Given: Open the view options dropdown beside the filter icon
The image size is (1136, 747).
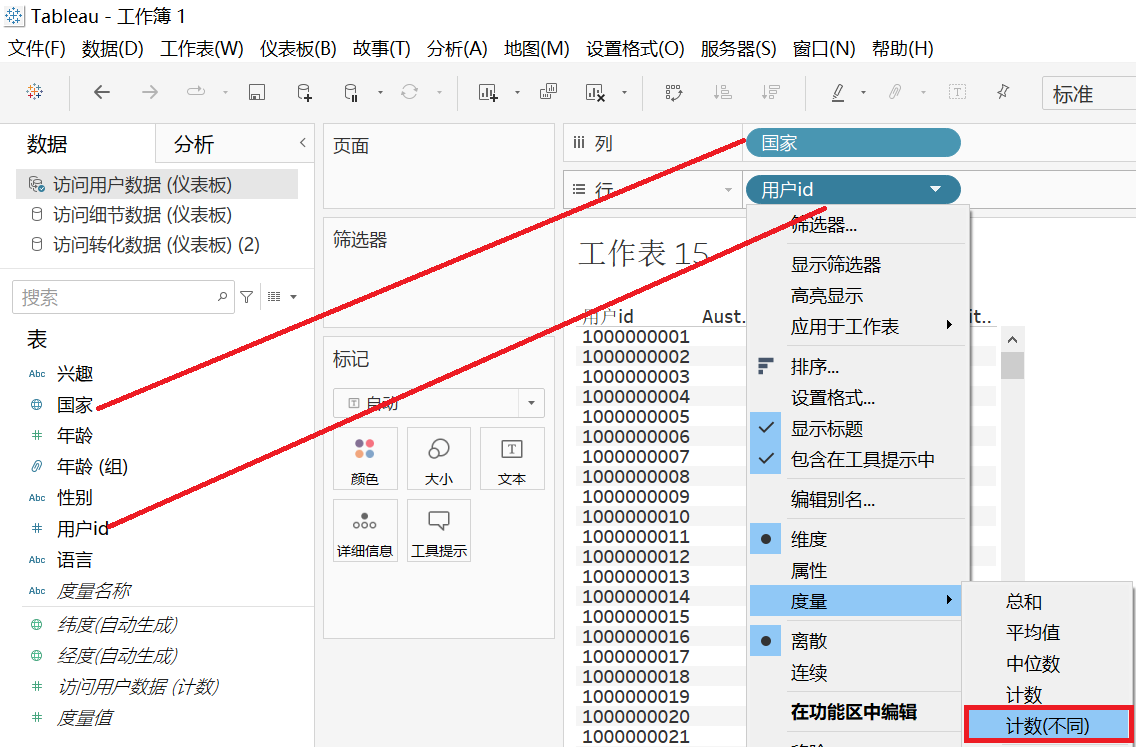Looking at the screenshot, I should (x=283, y=296).
